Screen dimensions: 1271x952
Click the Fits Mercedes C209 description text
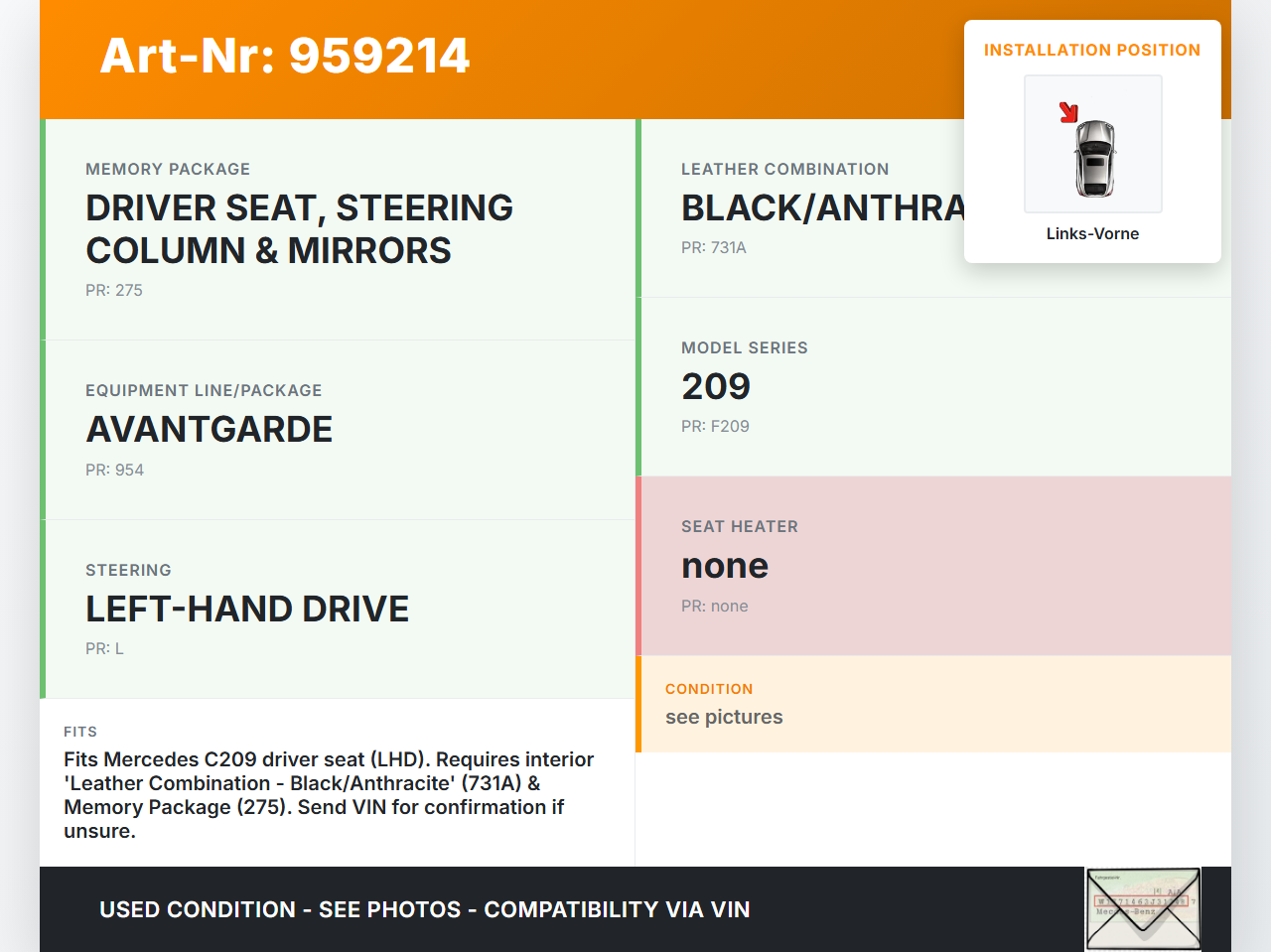(x=329, y=794)
